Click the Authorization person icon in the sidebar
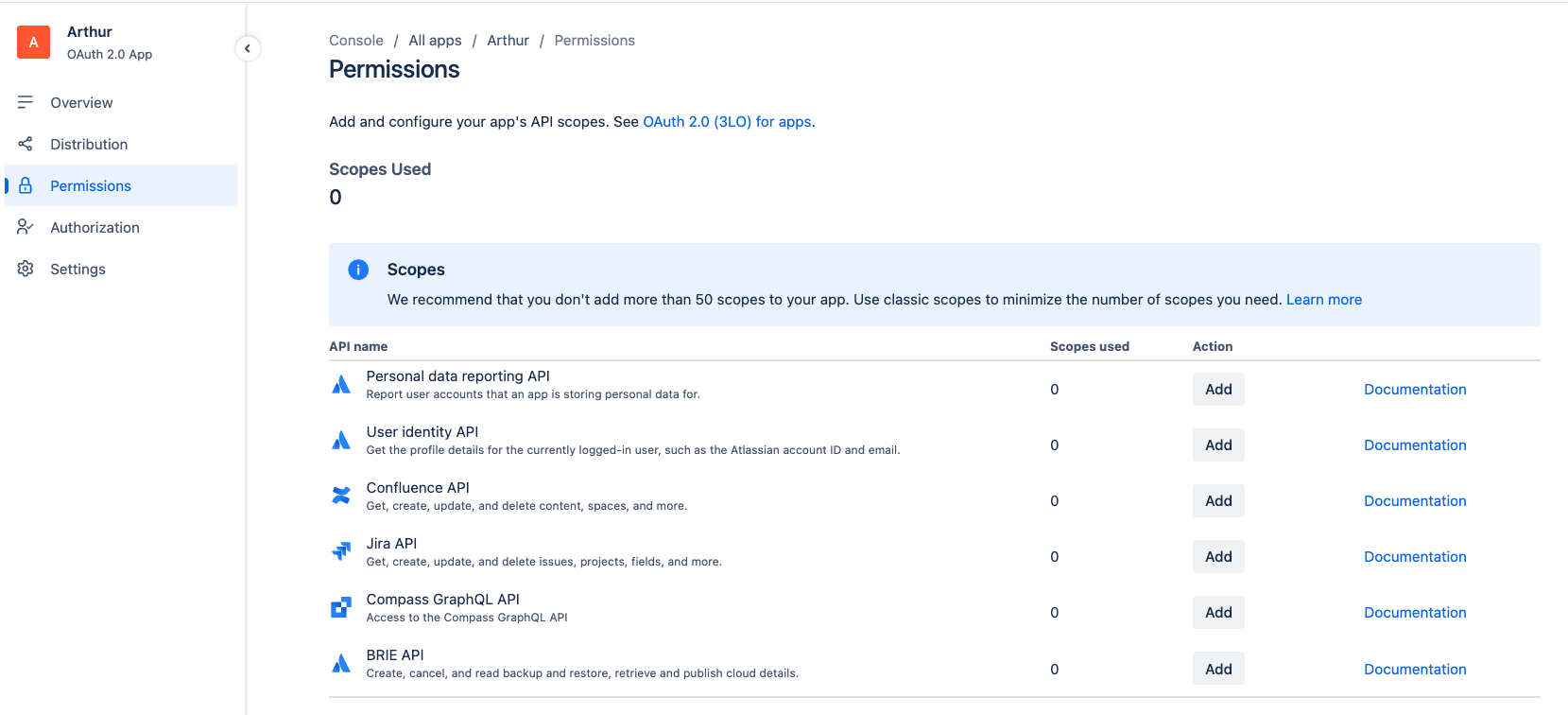 [26, 227]
